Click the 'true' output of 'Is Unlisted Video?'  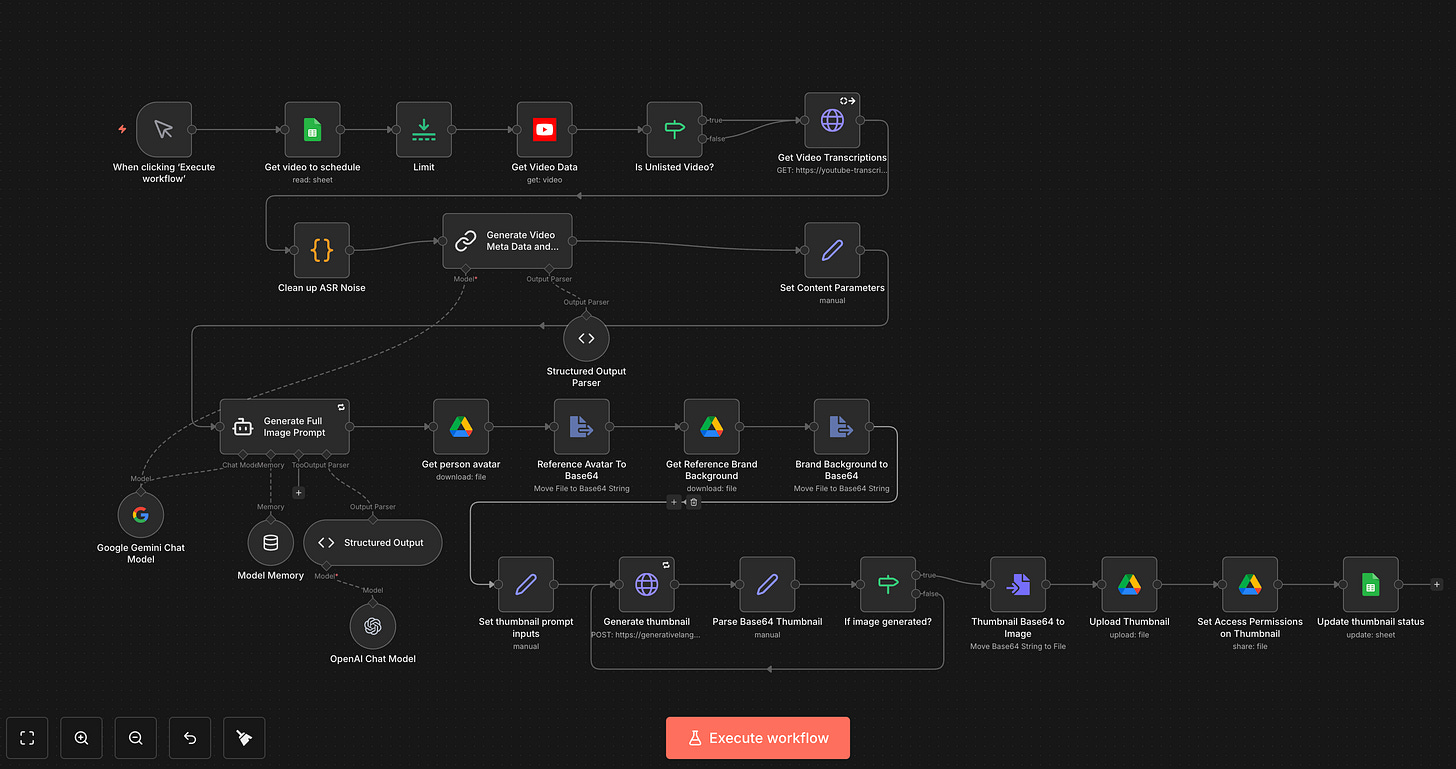point(704,120)
